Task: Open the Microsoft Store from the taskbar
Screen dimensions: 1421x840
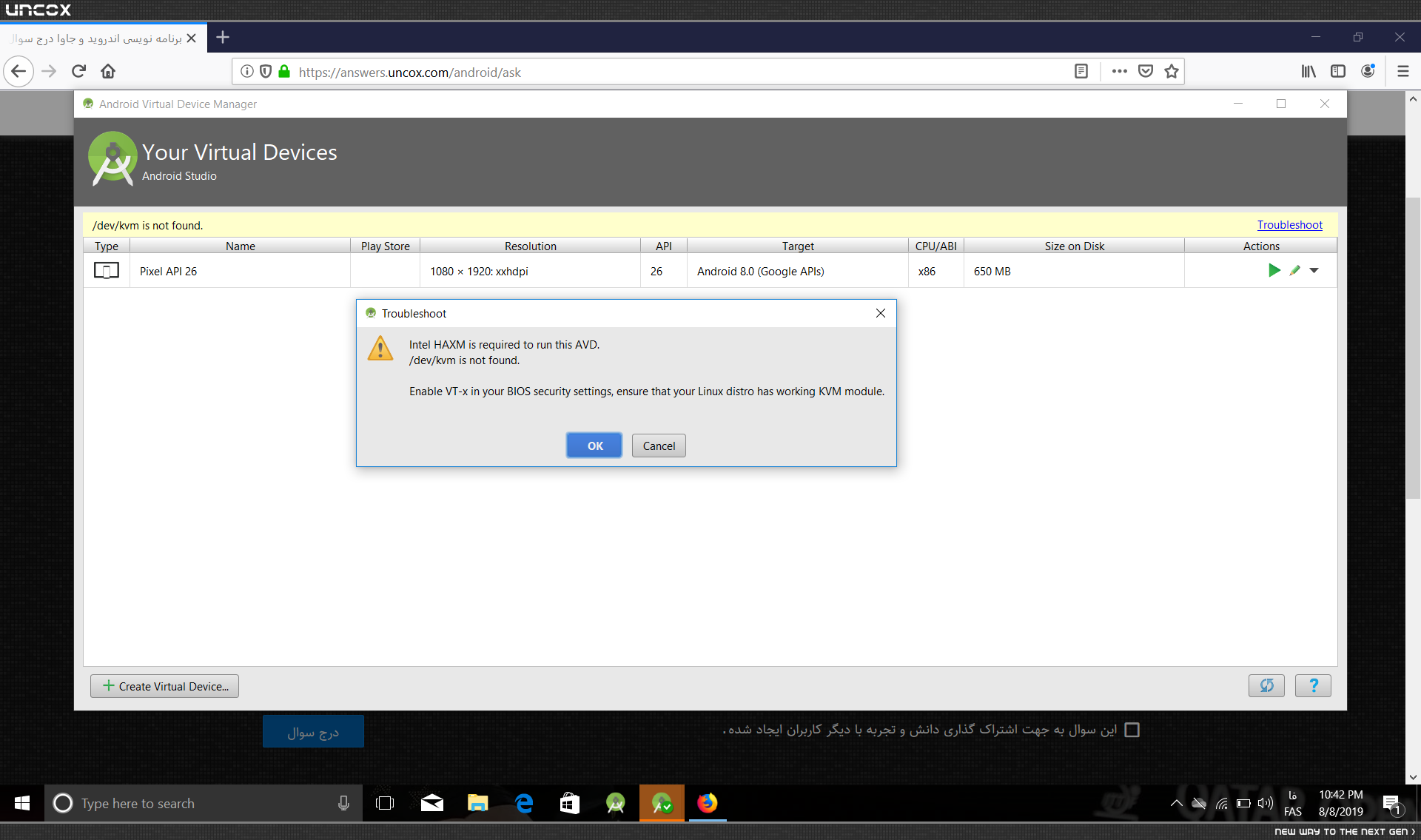Action: (x=570, y=804)
